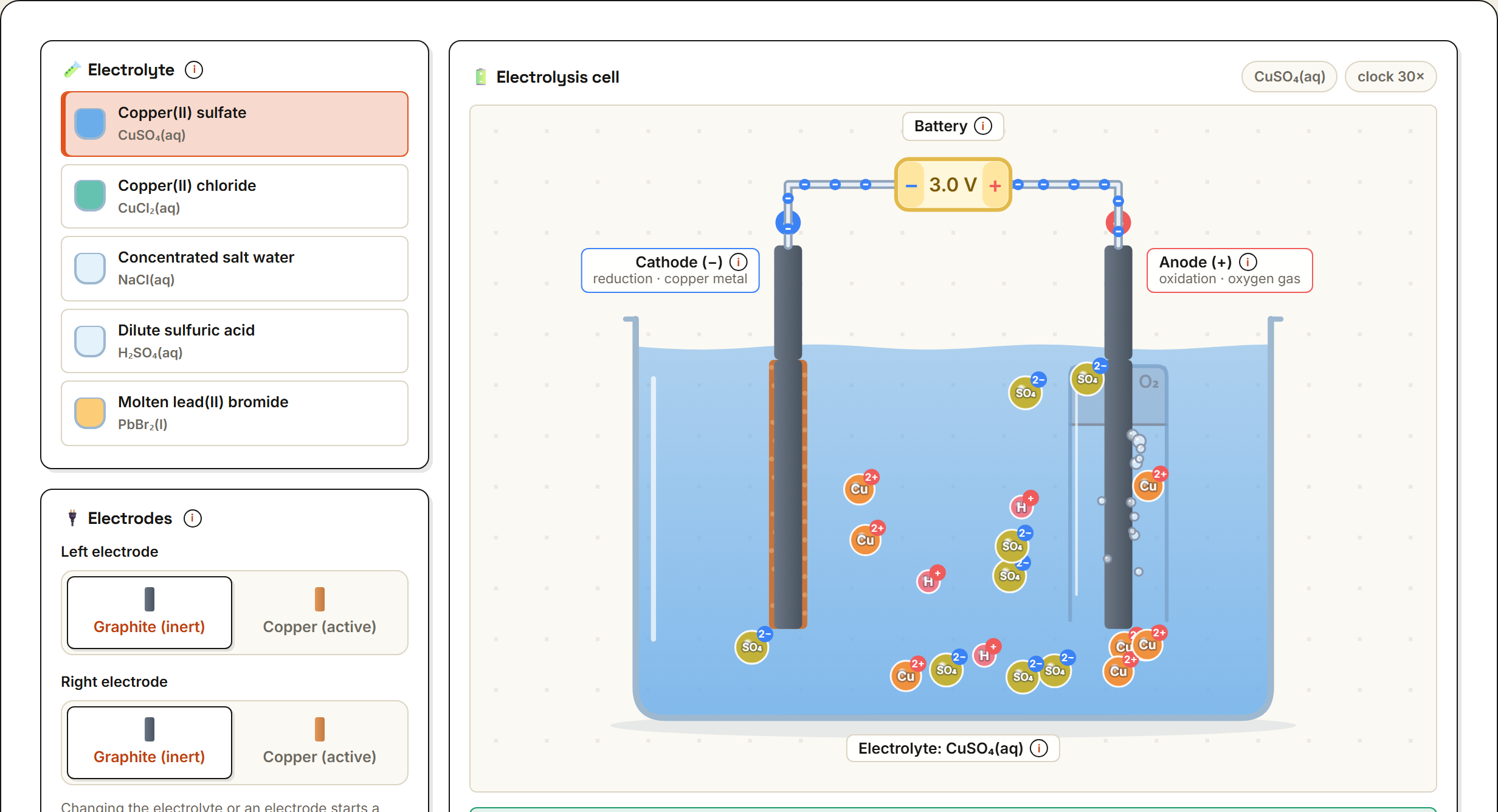Select Copper(II) sulfate electrolyte
This screenshot has height=812, width=1498.
[x=235, y=124]
